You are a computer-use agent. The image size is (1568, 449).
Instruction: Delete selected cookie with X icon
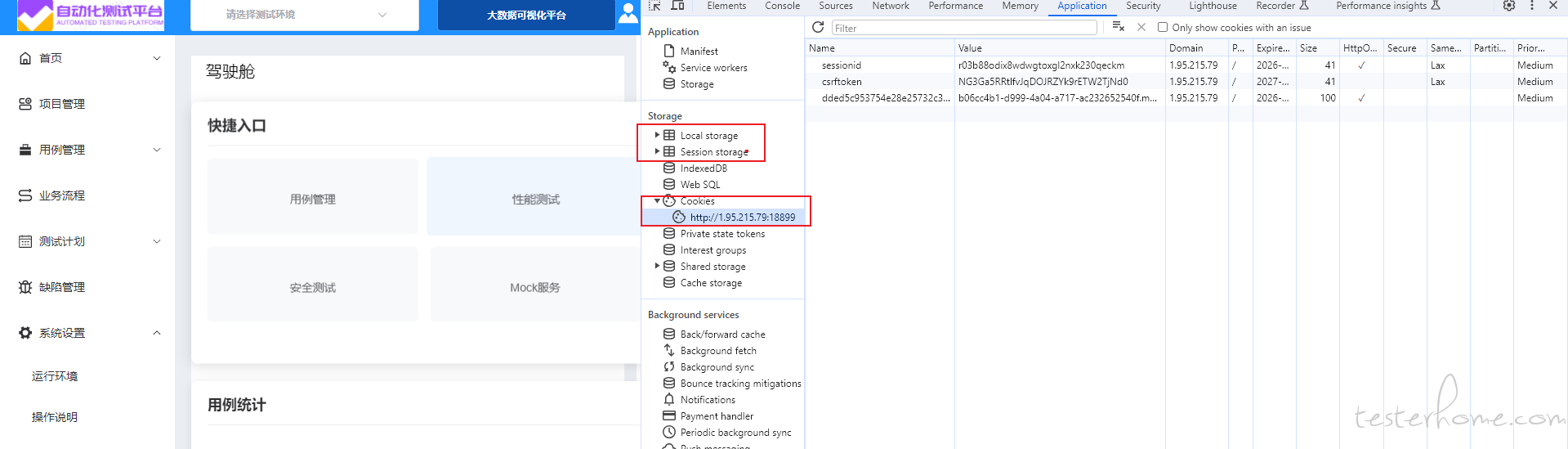[1141, 28]
